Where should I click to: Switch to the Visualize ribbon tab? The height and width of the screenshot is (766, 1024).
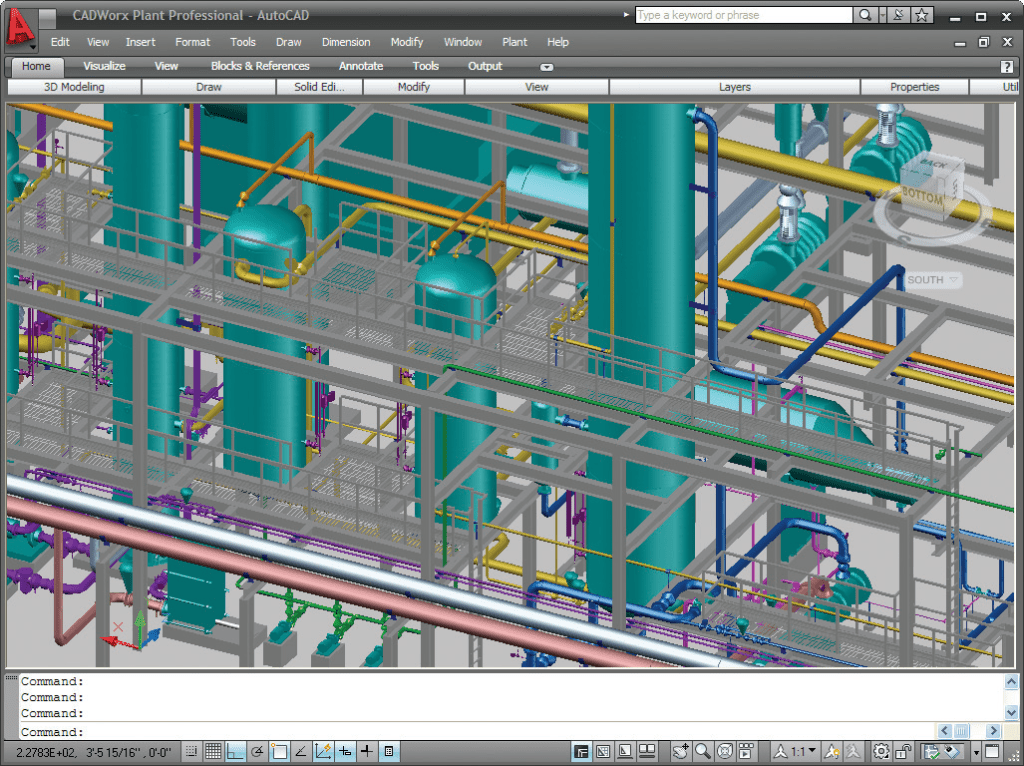tap(104, 66)
